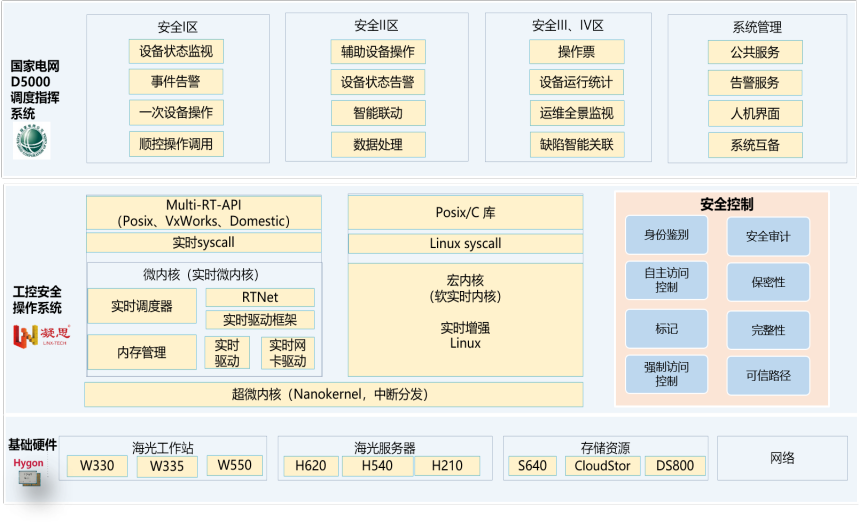The width and height of the screenshot is (859, 523).
Task: Click the 实时调度器 block
Action: tap(142, 306)
